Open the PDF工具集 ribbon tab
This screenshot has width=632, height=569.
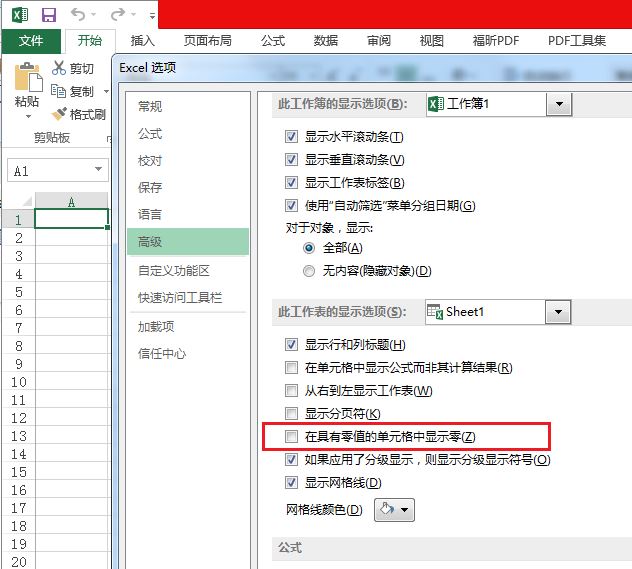pyautogui.click(x=577, y=41)
